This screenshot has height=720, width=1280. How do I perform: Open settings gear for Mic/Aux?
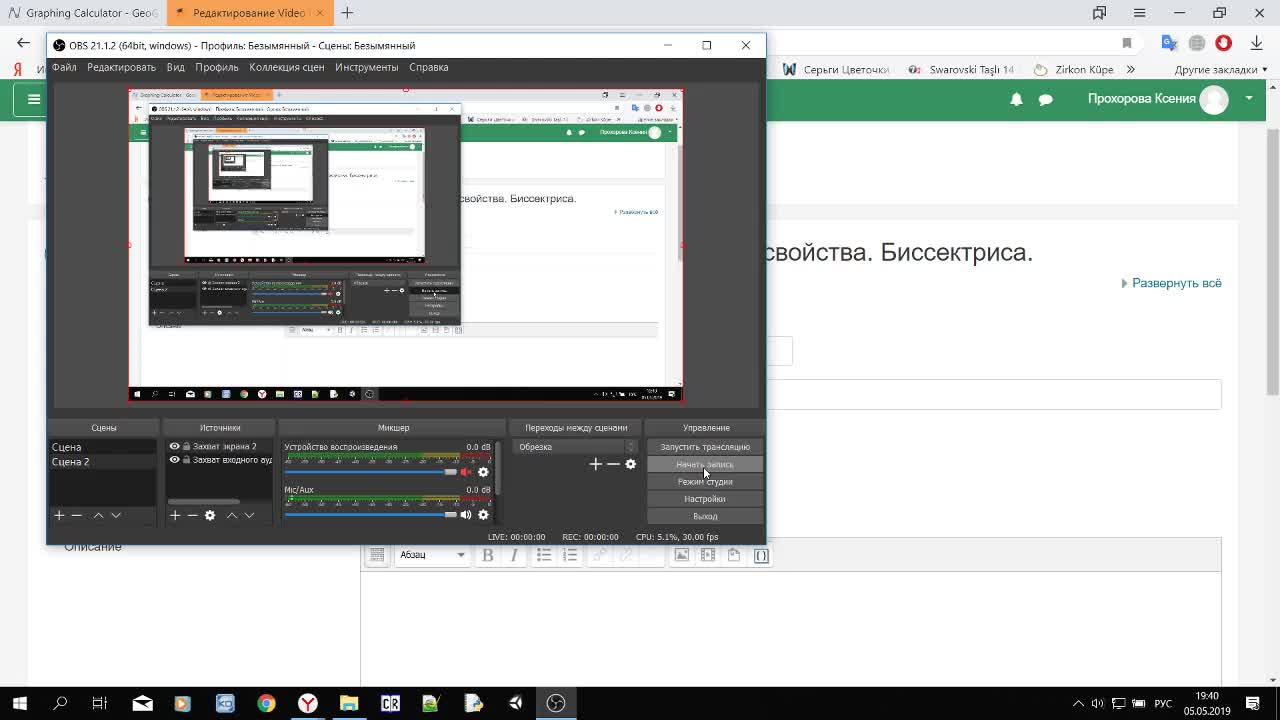[x=483, y=515]
